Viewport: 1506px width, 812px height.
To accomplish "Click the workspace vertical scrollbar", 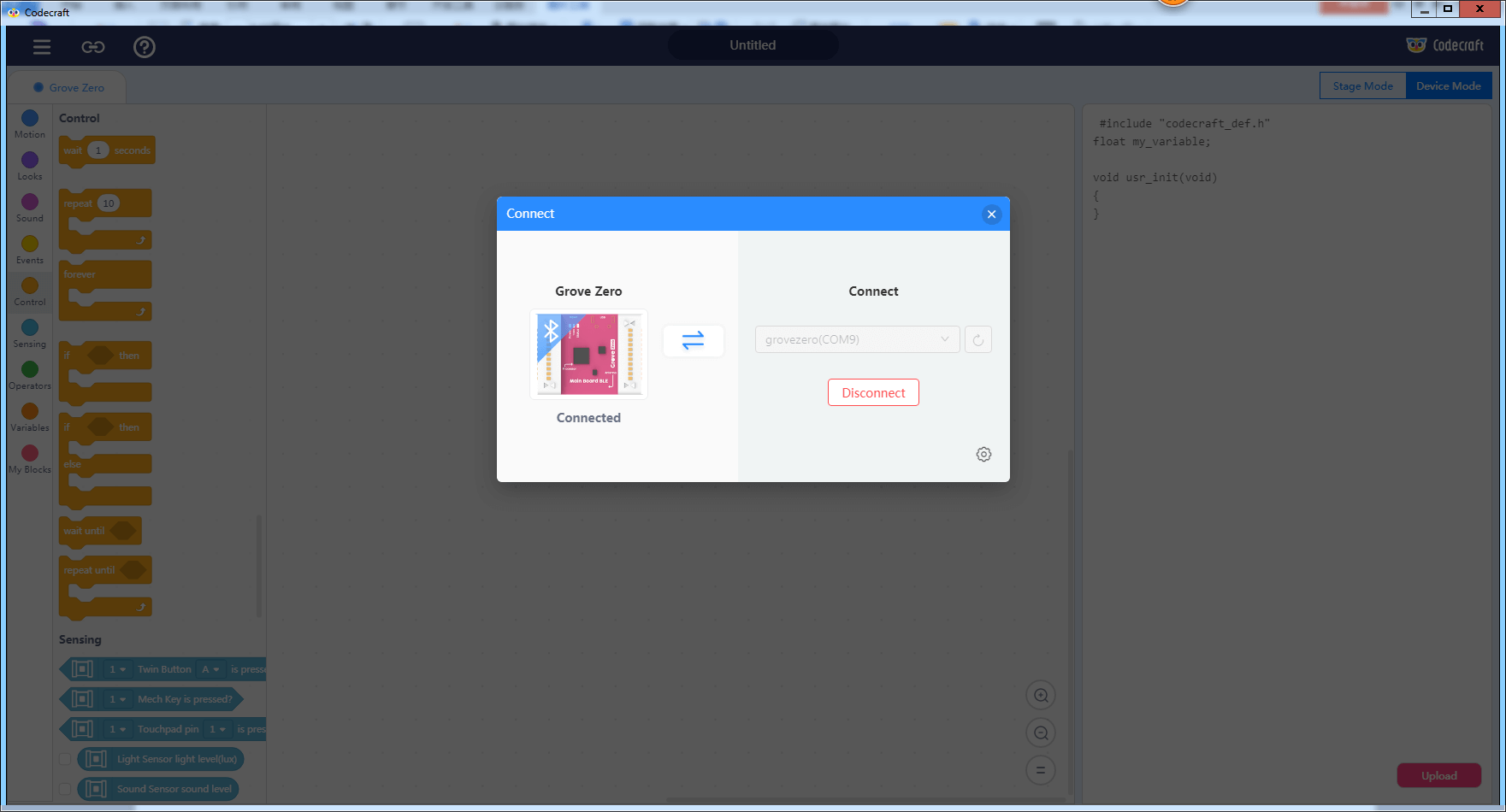I will click(1069, 621).
